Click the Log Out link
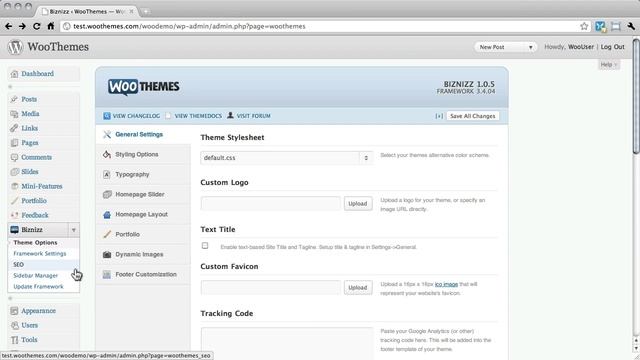This screenshot has width=640, height=360. pos(612,47)
